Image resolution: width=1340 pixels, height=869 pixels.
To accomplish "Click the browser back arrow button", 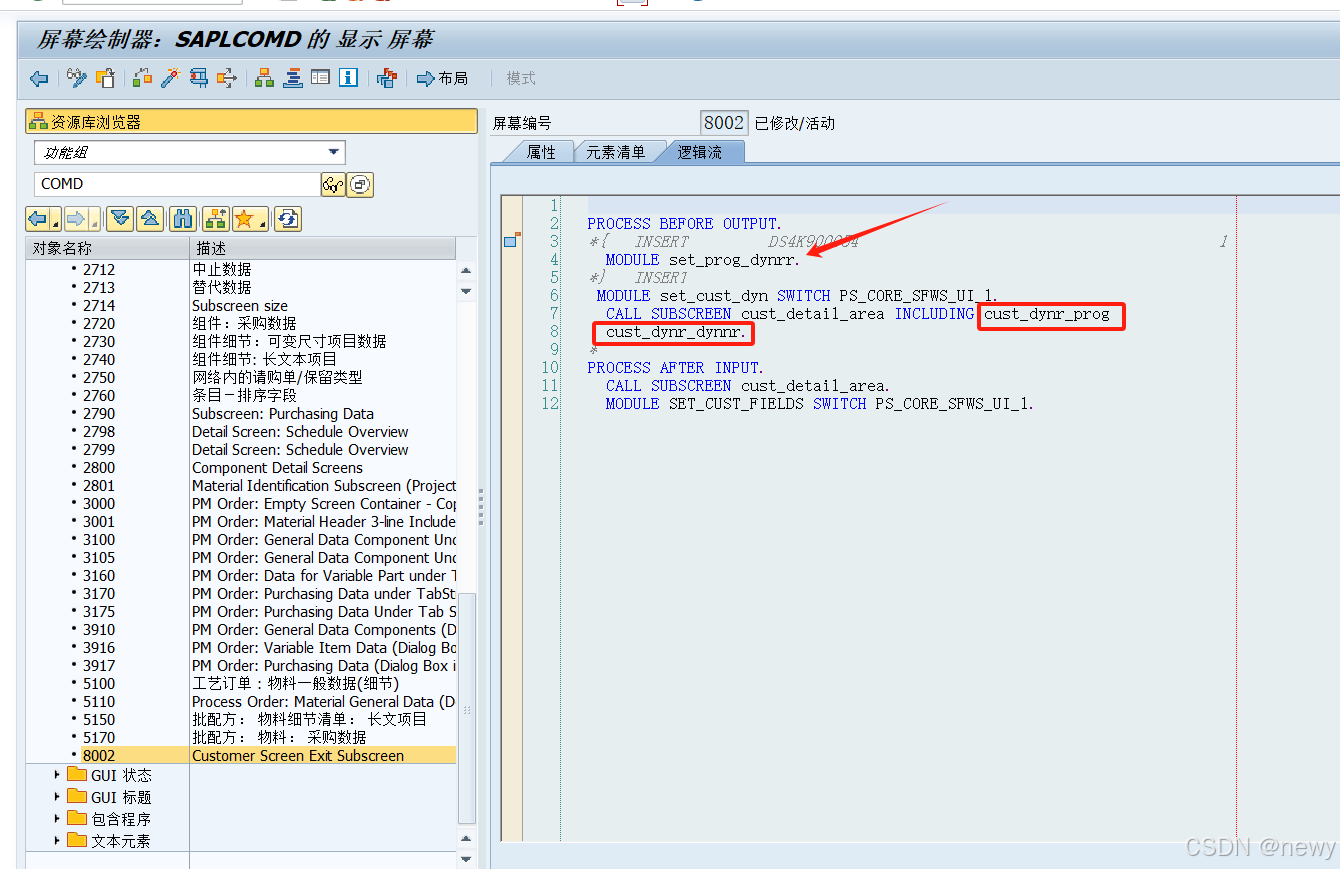I will pyautogui.click(x=38, y=218).
